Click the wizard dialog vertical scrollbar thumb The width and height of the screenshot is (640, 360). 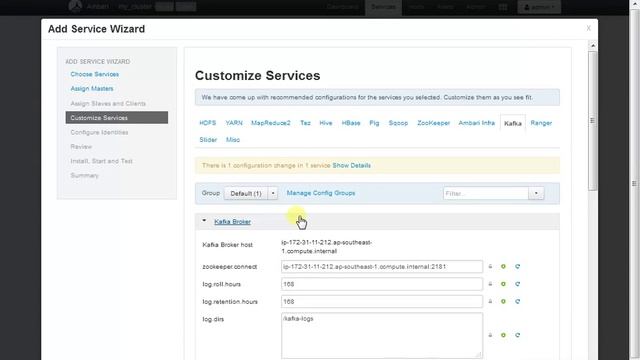(x=593, y=120)
